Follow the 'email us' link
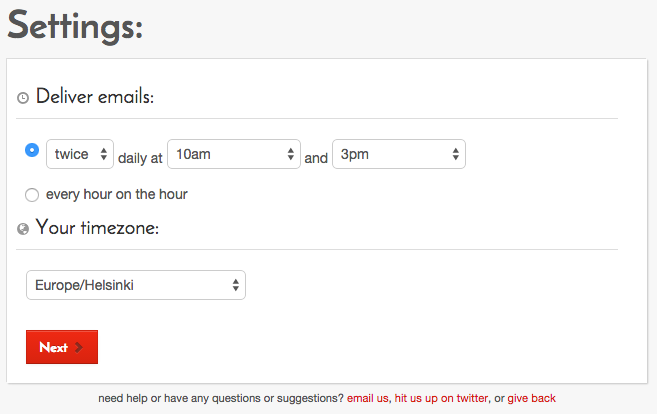This screenshot has height=414, width=657. (x=368, y=398)
